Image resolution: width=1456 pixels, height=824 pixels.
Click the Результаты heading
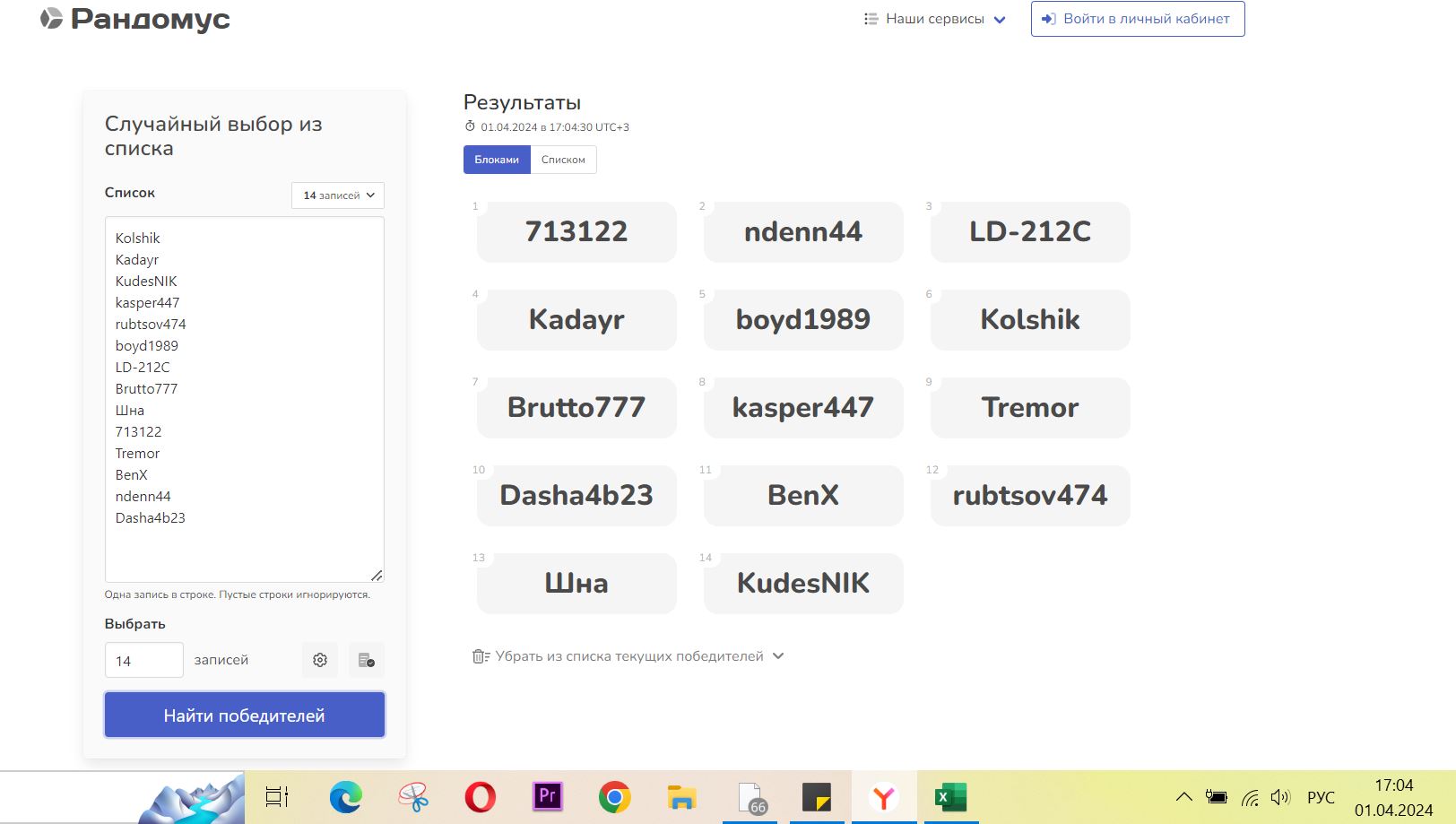click(x=522, y=102)
